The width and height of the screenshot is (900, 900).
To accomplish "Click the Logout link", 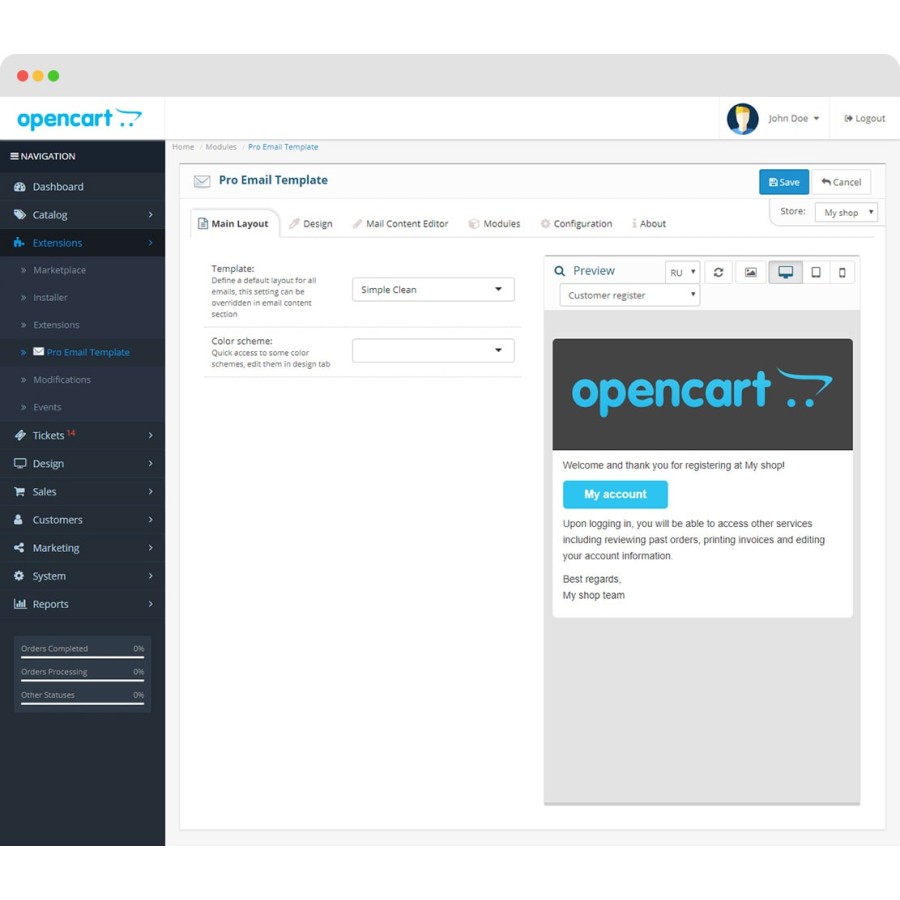I will [x=864, y=118].
